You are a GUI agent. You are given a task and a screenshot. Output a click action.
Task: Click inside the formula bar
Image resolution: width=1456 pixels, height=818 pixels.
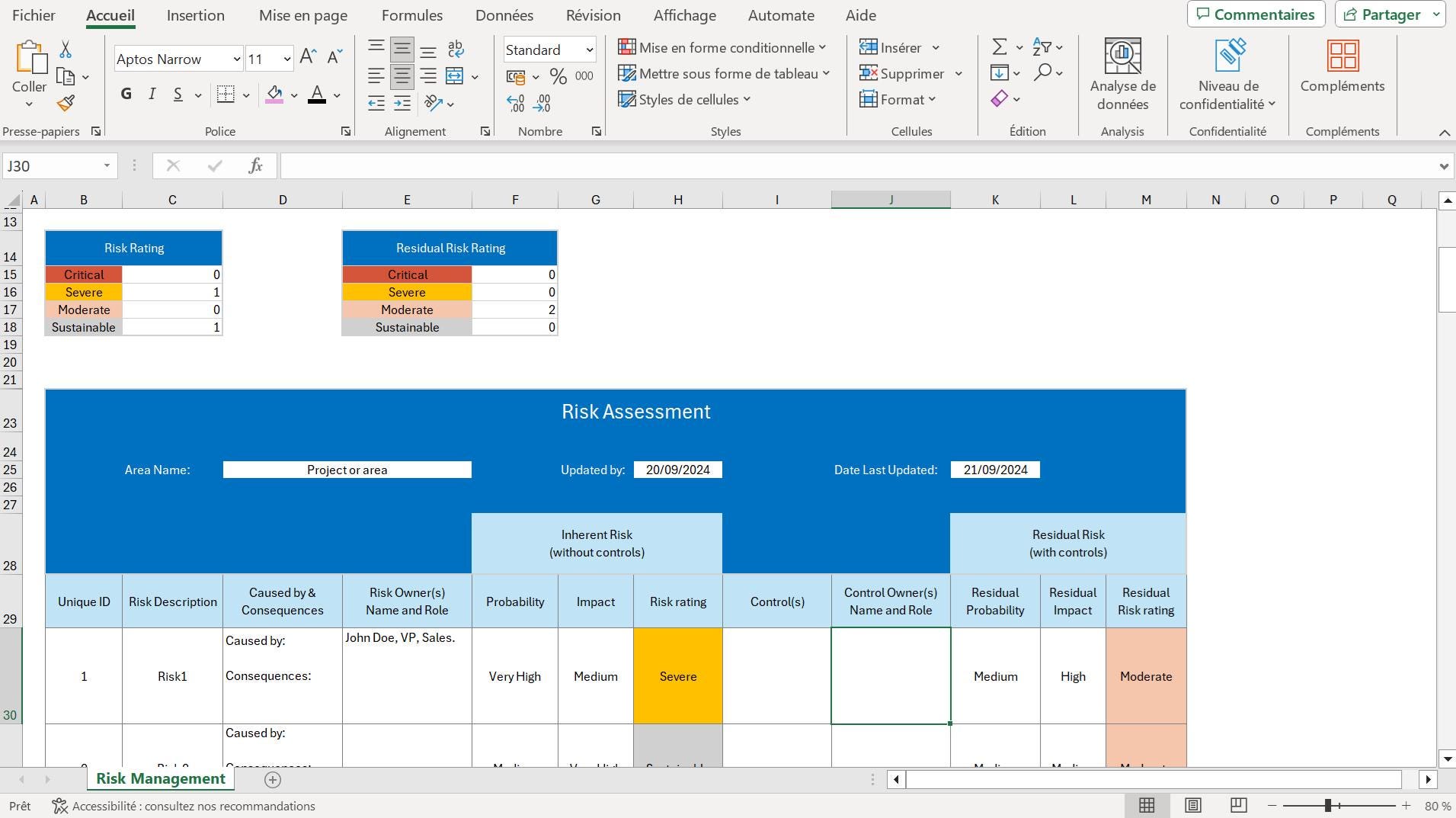[610, 165]
